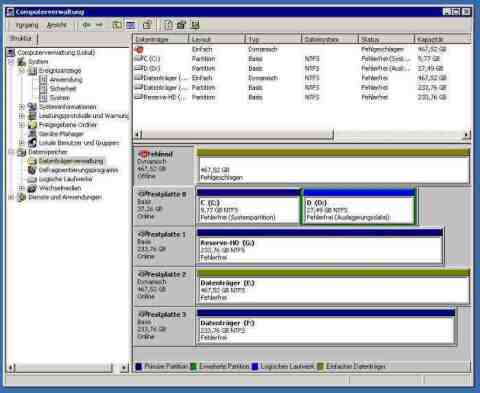
Task: Click the Forward arrow in the toolbar
Action: coord(99,25)
